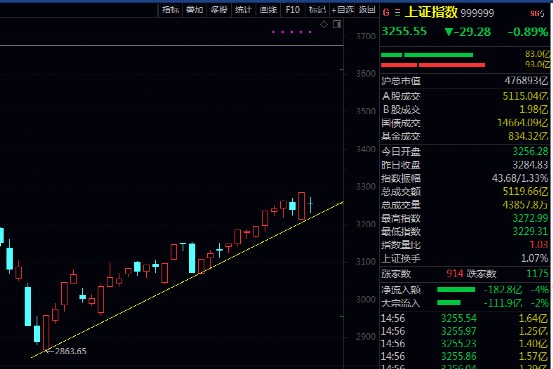Screen dimensions: 553x369
Task: Click the 最低指数 value 3229.31
Action: click(x=530, y=231)
